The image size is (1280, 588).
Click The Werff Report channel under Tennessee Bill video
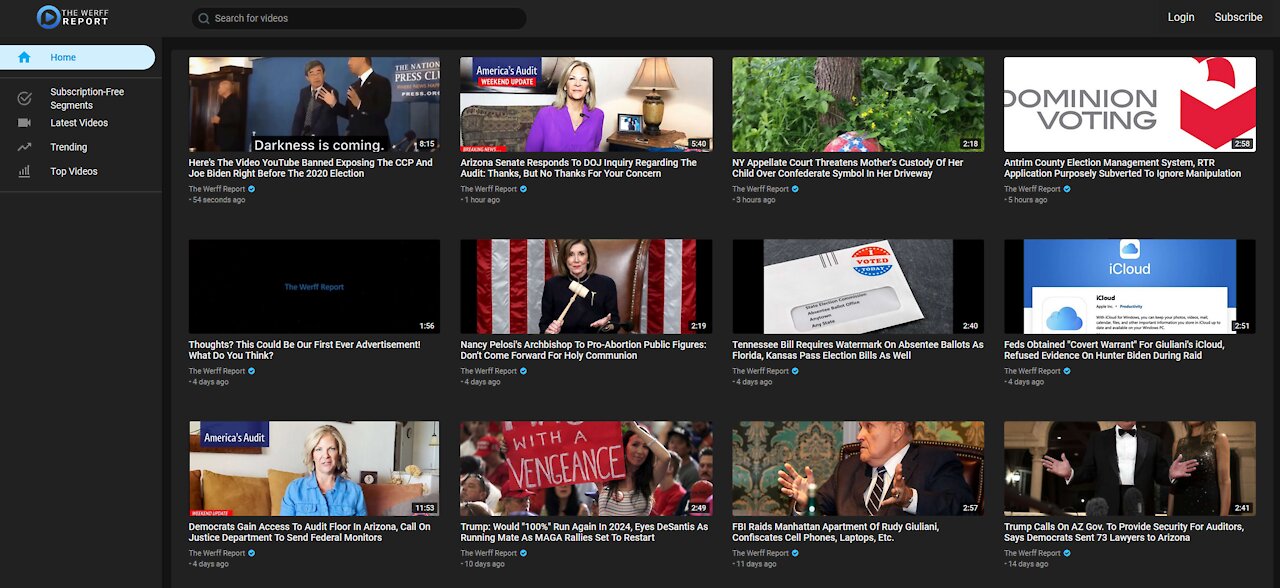[760, 371]
